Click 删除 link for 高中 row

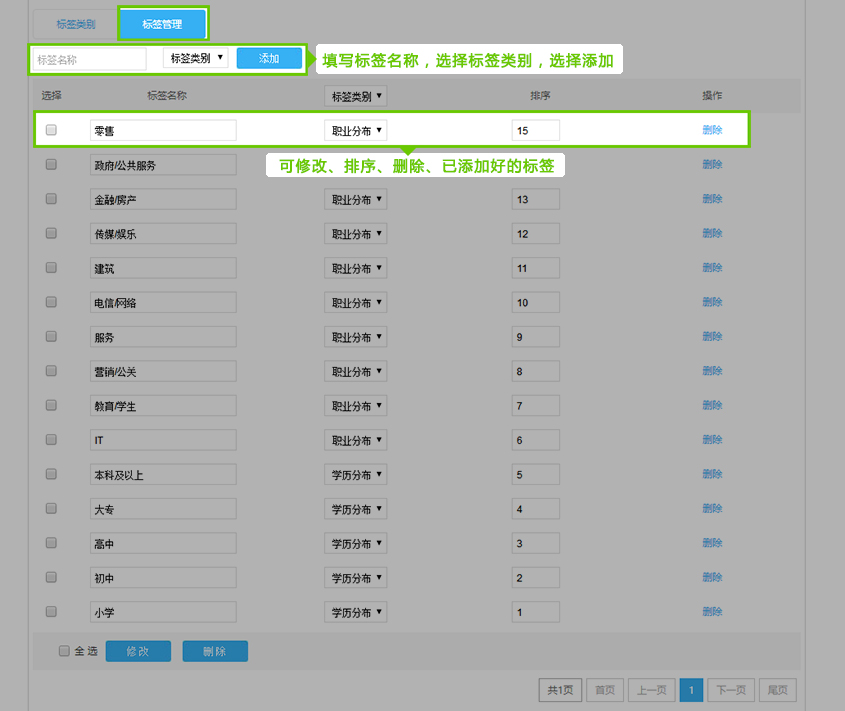tap(712, 543)
